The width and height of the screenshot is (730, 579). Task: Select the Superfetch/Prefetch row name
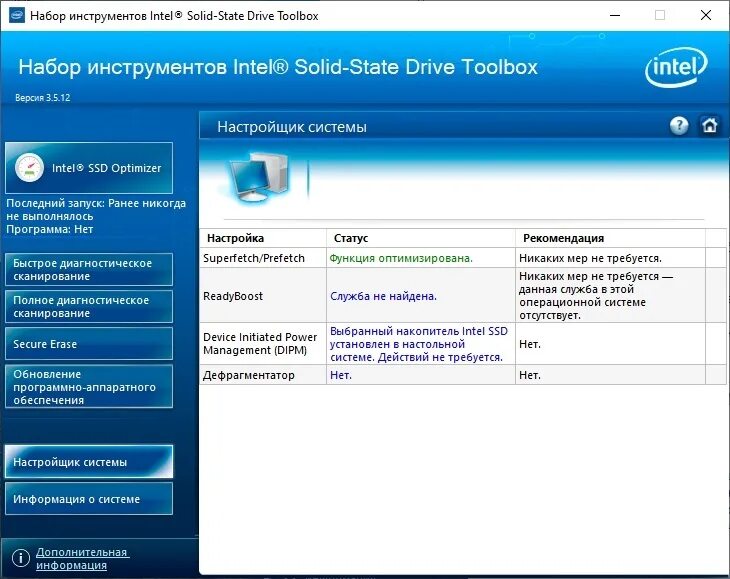[x=254, y=258]
